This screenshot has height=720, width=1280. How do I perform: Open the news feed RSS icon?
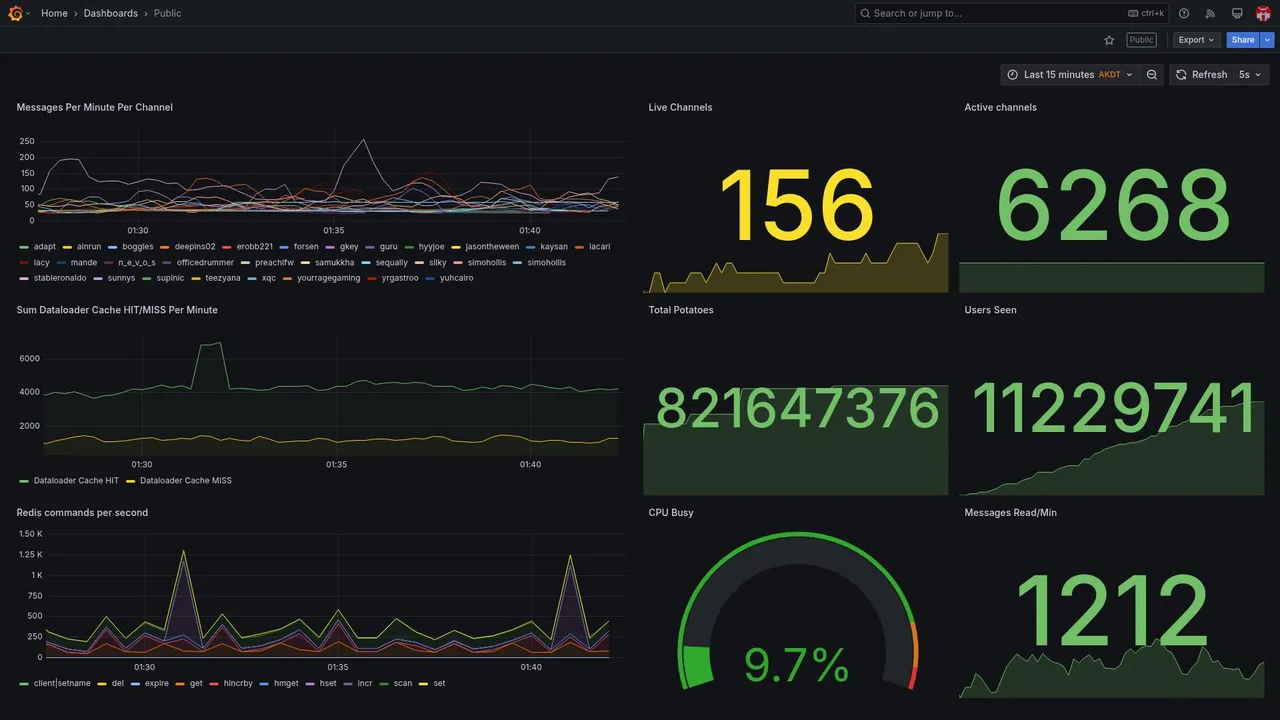click(1210, 13)
